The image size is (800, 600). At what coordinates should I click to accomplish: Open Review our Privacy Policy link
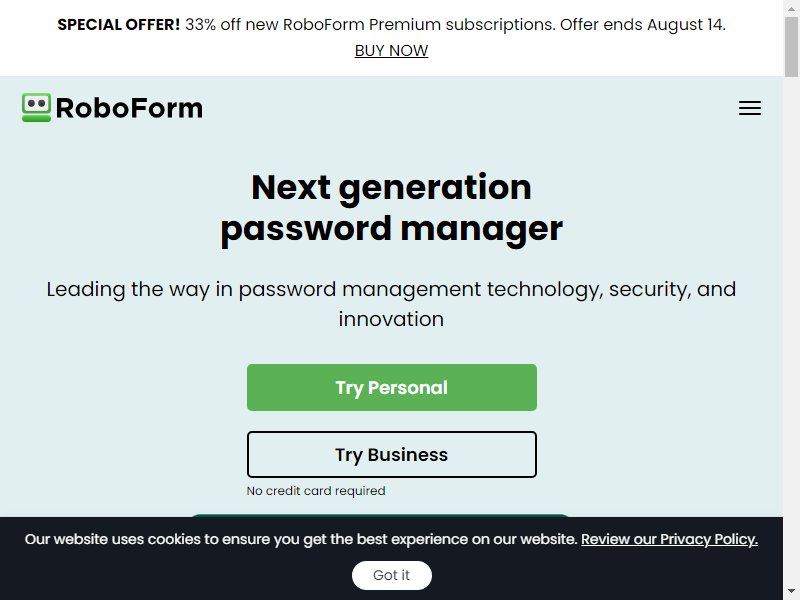669,539
